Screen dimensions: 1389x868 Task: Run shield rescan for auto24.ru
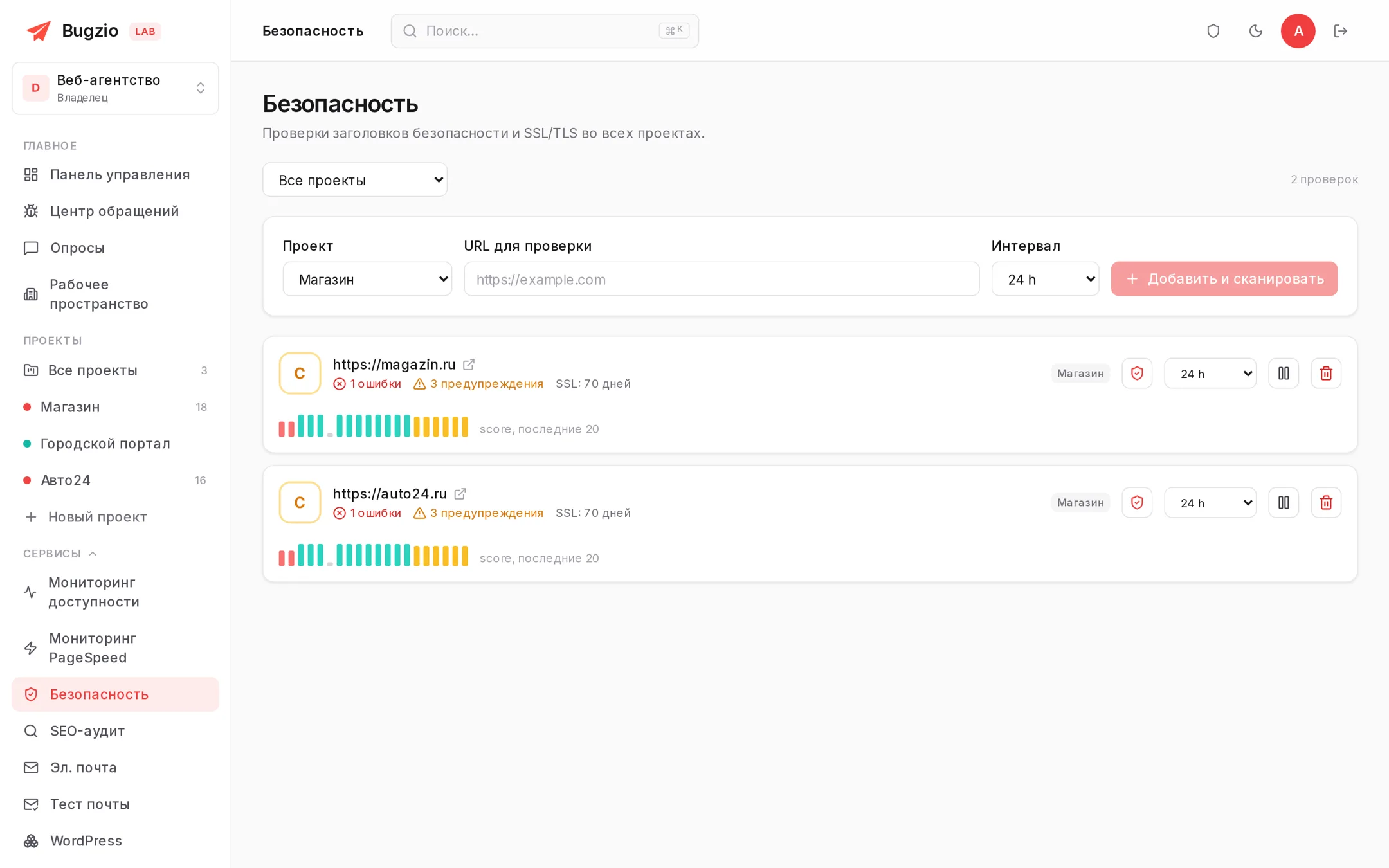[x=1137, y=503]
